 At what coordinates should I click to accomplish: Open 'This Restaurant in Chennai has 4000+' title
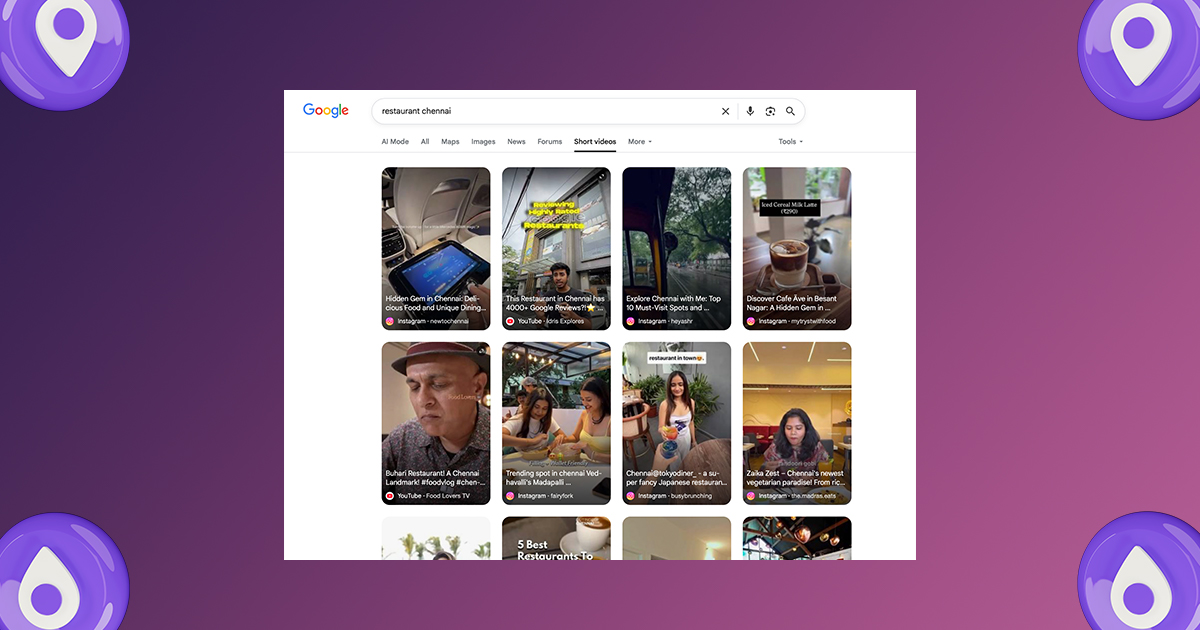click(x=556, y=303)
